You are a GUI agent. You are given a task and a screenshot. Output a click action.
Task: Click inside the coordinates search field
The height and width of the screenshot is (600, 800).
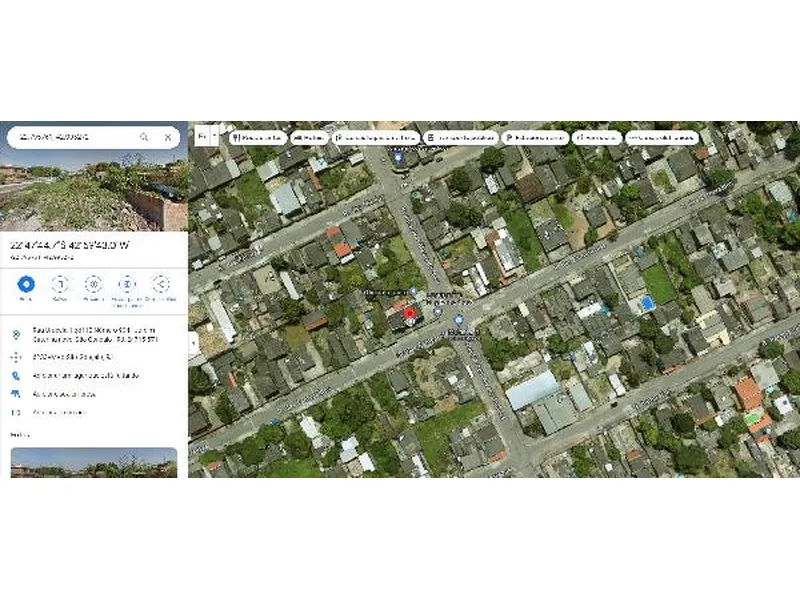point(76,137)
